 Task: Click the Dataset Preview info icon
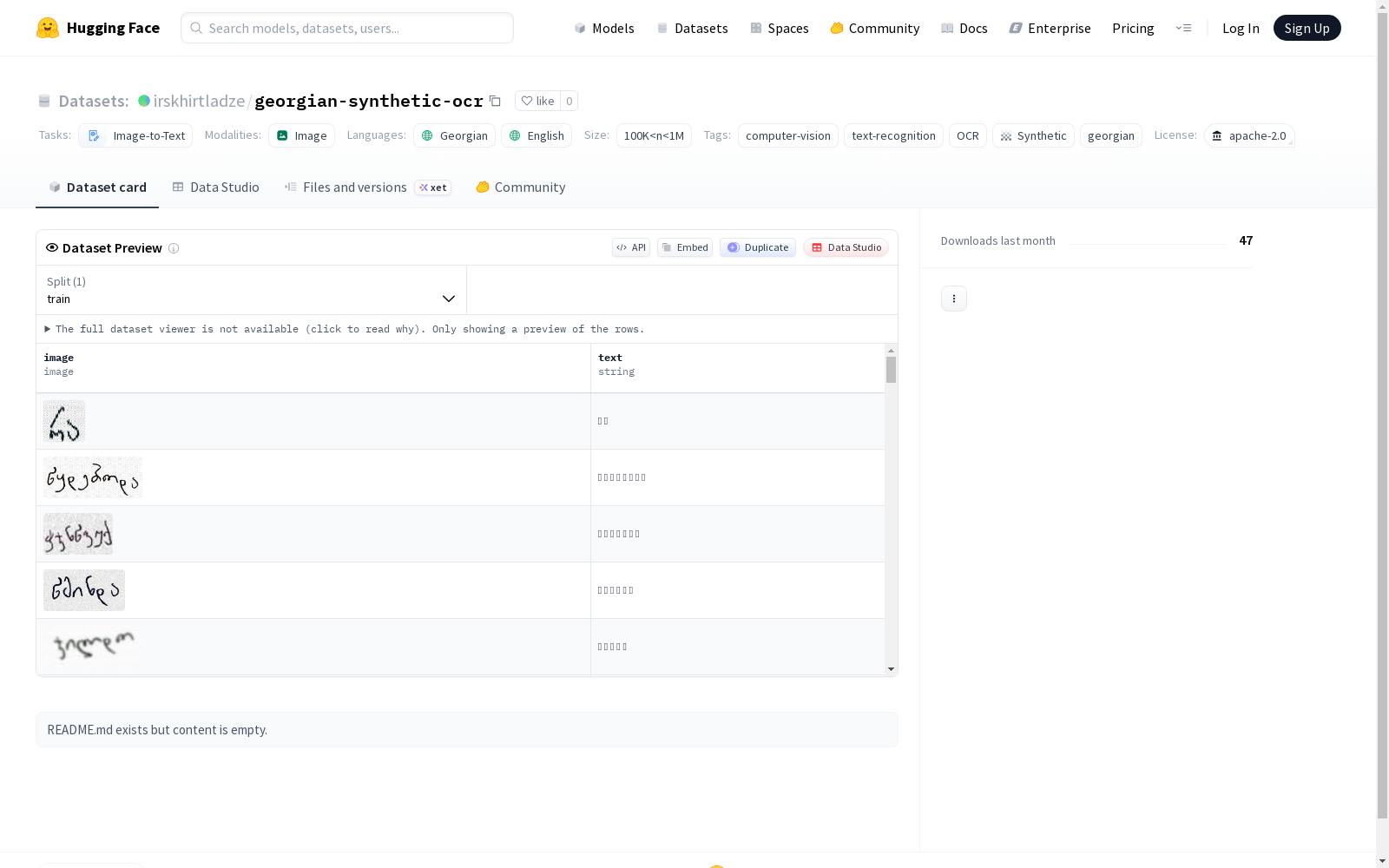pyautogui.click(x=174, y=248)
